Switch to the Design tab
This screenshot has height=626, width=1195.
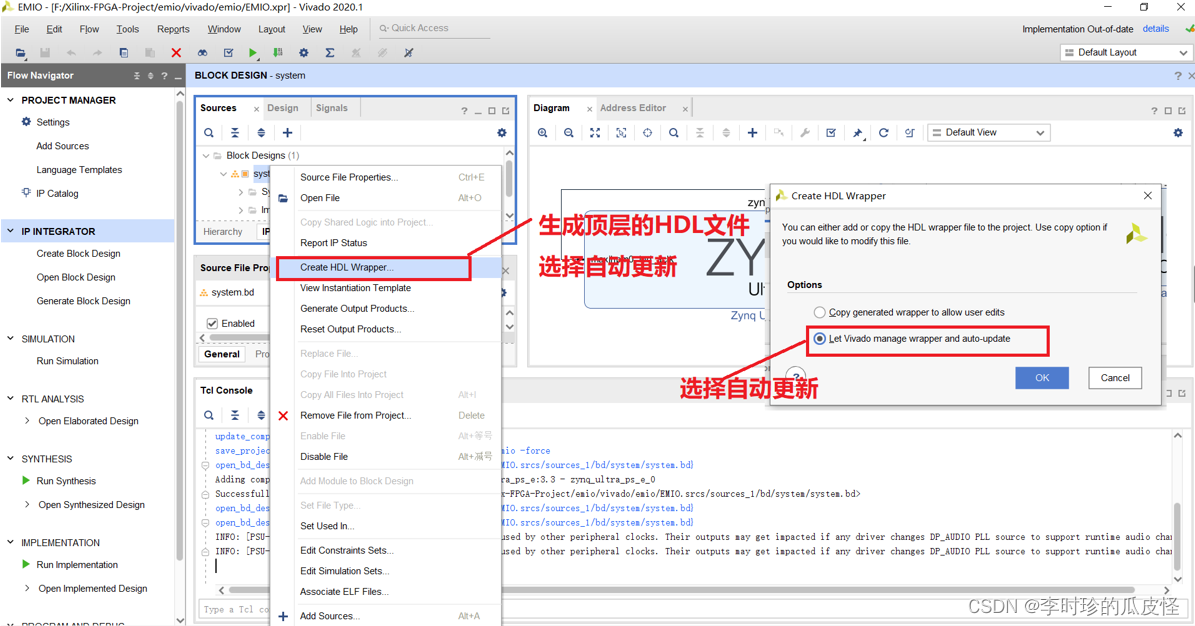click(283, 108)
